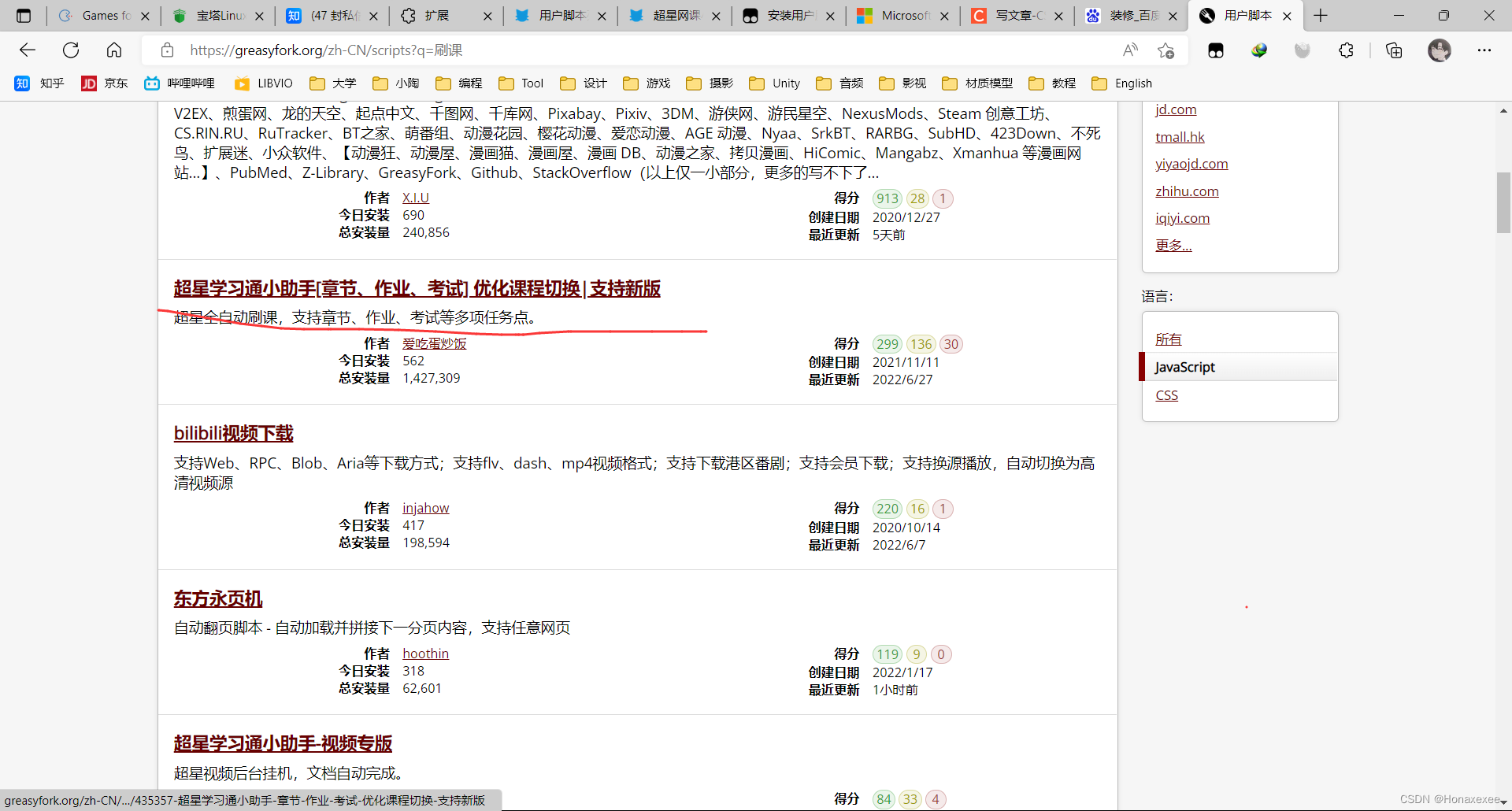
Task: Open the 摄影 bookmark folder
Action: pos(710,83)
